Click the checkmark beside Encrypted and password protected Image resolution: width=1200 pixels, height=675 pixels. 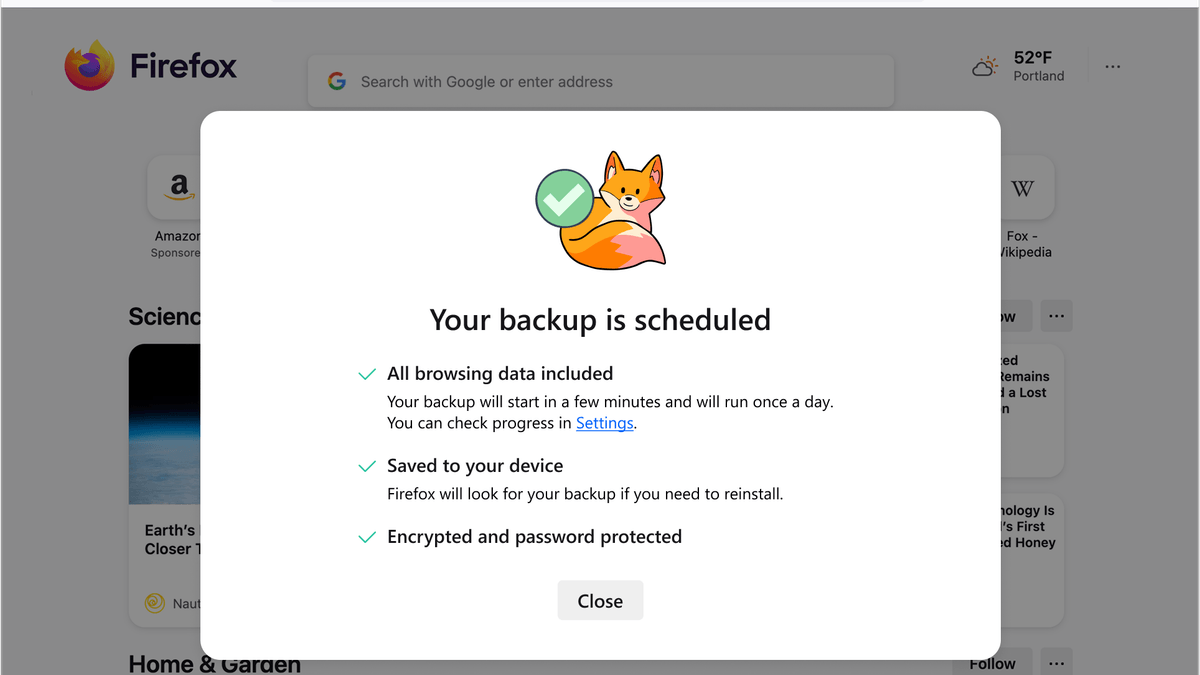[x=367, y=536]
